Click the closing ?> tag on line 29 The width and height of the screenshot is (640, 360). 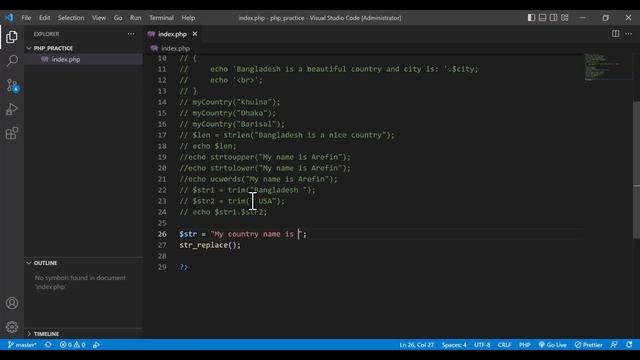[x=184, y=267]
